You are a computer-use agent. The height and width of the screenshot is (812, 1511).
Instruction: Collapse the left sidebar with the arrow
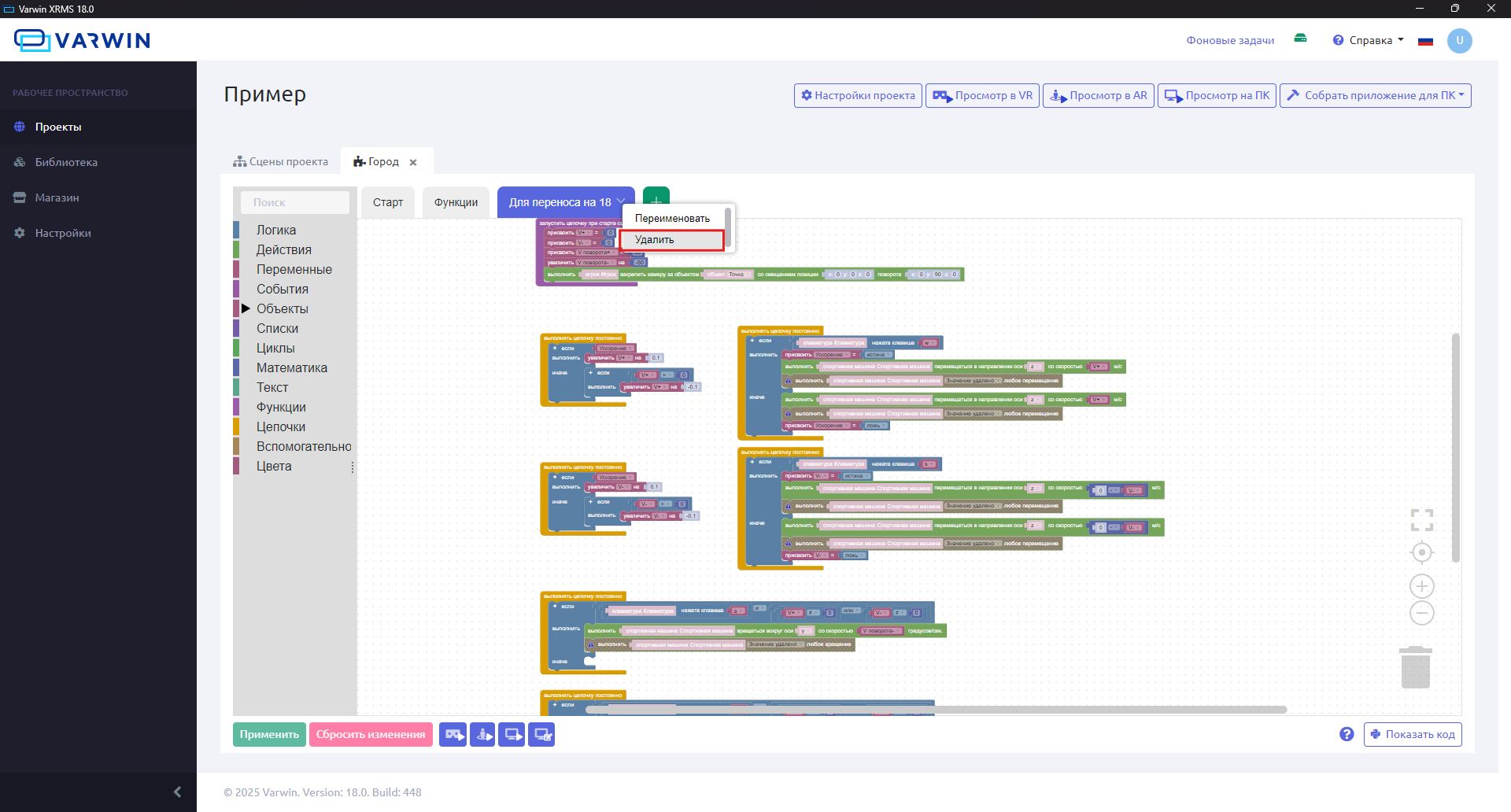coord(177,792)
